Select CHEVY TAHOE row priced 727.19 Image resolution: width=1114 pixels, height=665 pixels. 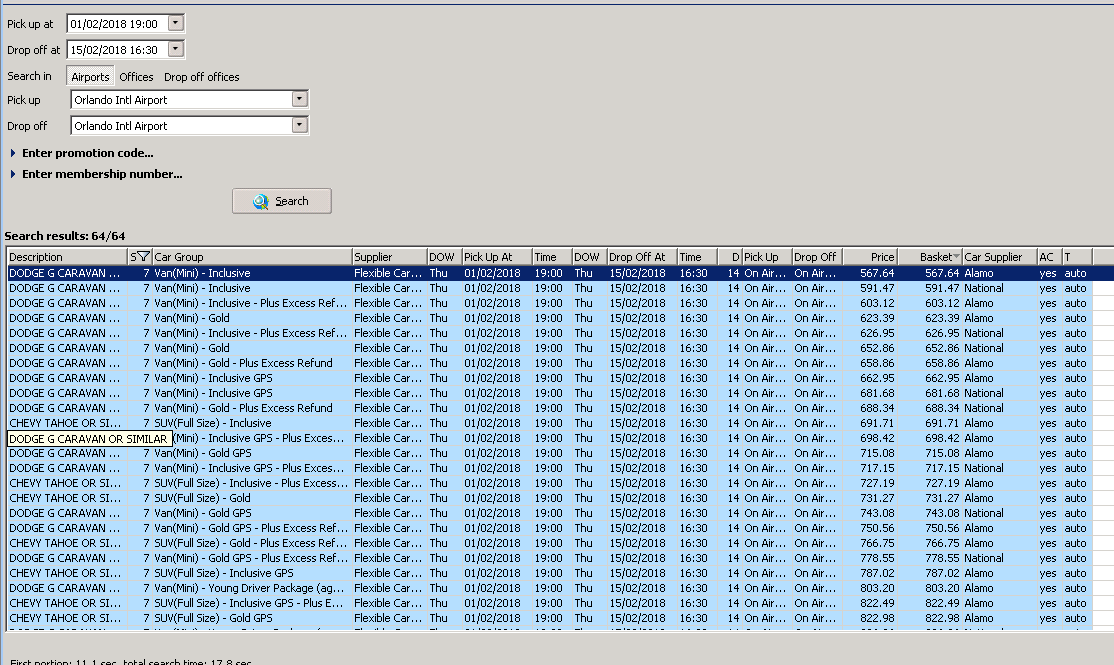(x=550, y=482)
